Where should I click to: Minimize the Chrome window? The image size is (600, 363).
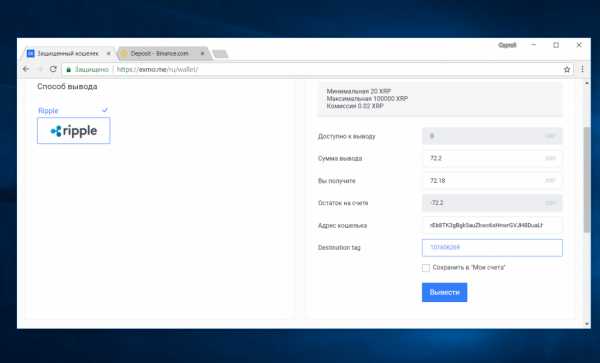533,45
